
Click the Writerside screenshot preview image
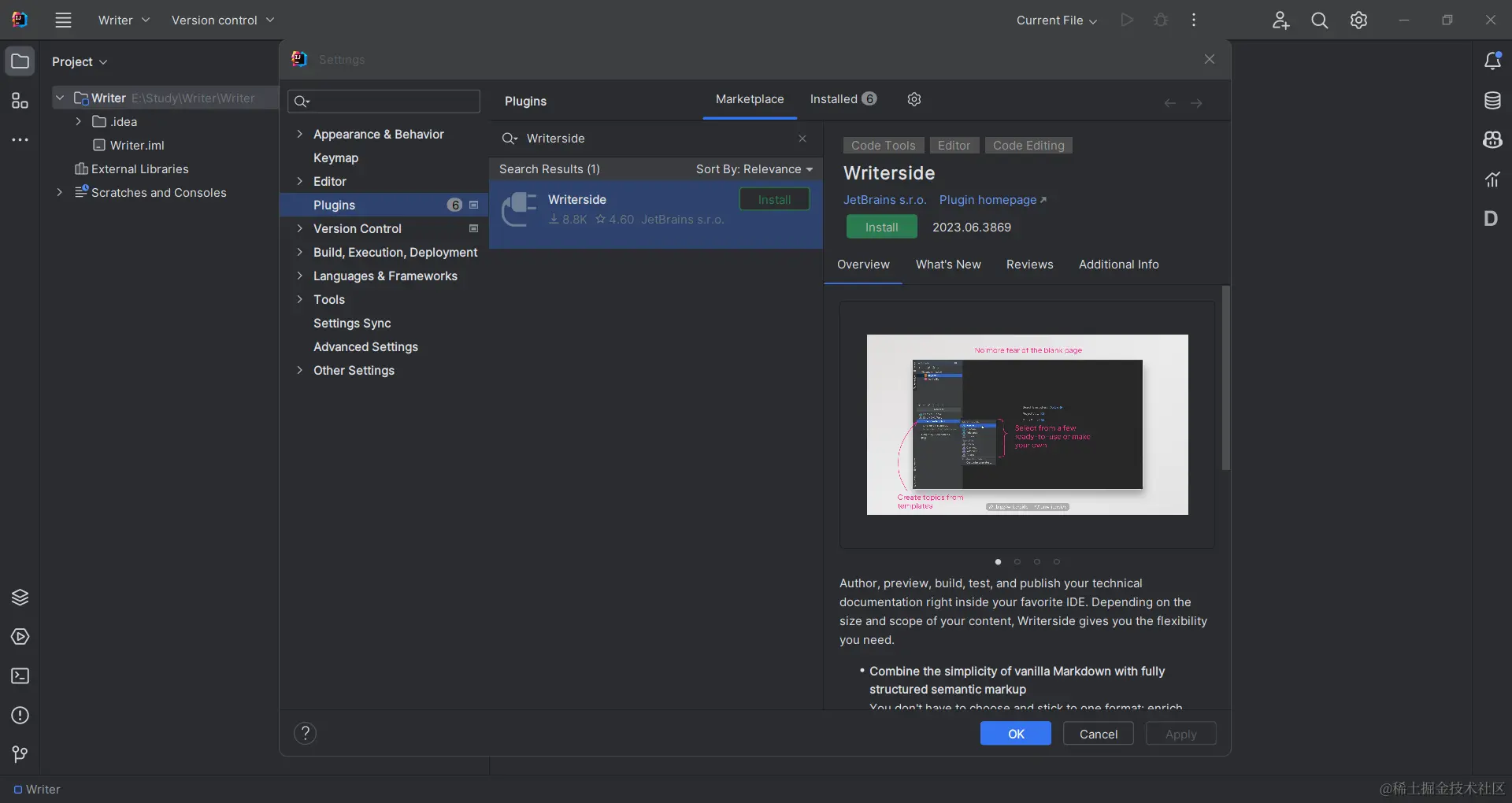(x=1028, y=425)
